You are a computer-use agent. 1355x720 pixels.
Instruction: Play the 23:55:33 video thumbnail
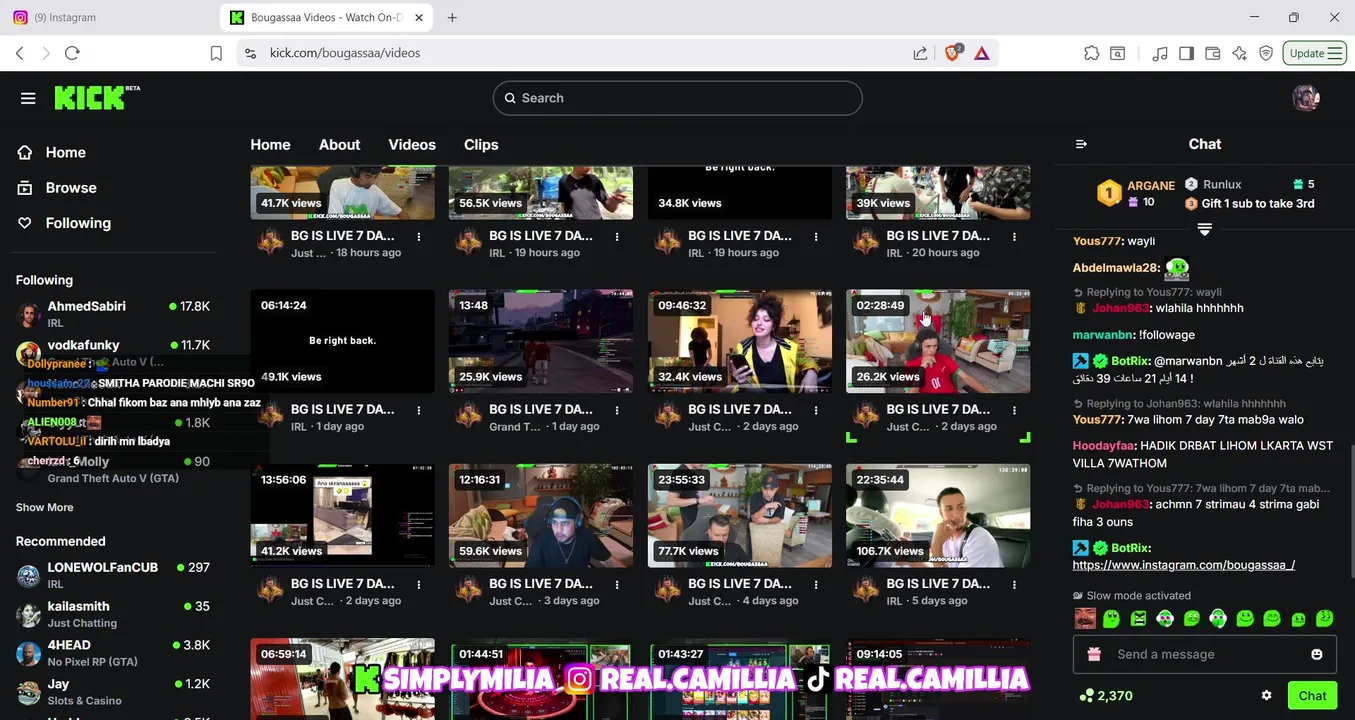pos(740,515)
